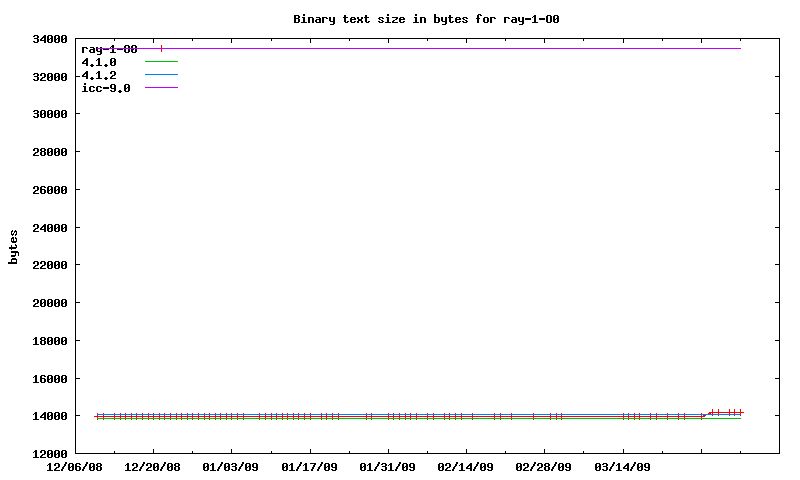
Task: Click the 01/31/09 x-axis date label
Action: point(387,467)
